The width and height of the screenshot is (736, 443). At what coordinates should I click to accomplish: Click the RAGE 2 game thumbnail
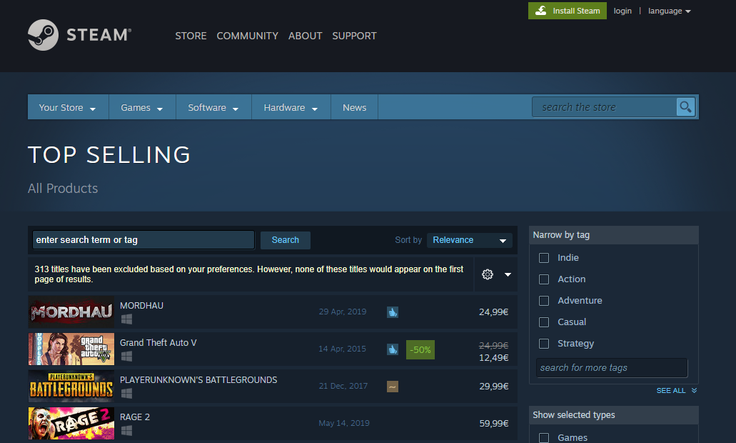point(71,423)
